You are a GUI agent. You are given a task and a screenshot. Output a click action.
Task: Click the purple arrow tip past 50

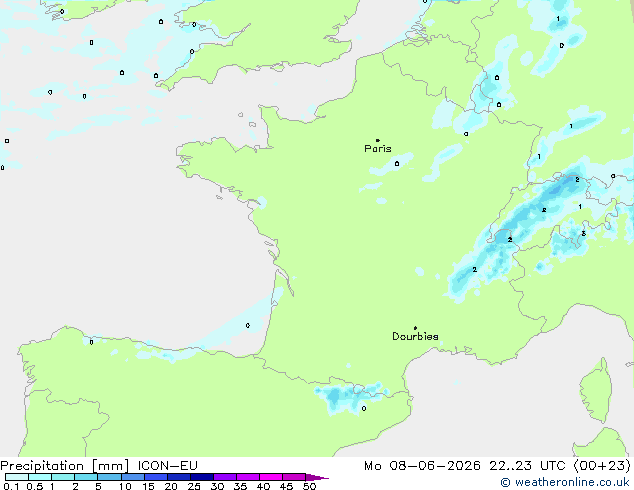(x=317, y=477)
